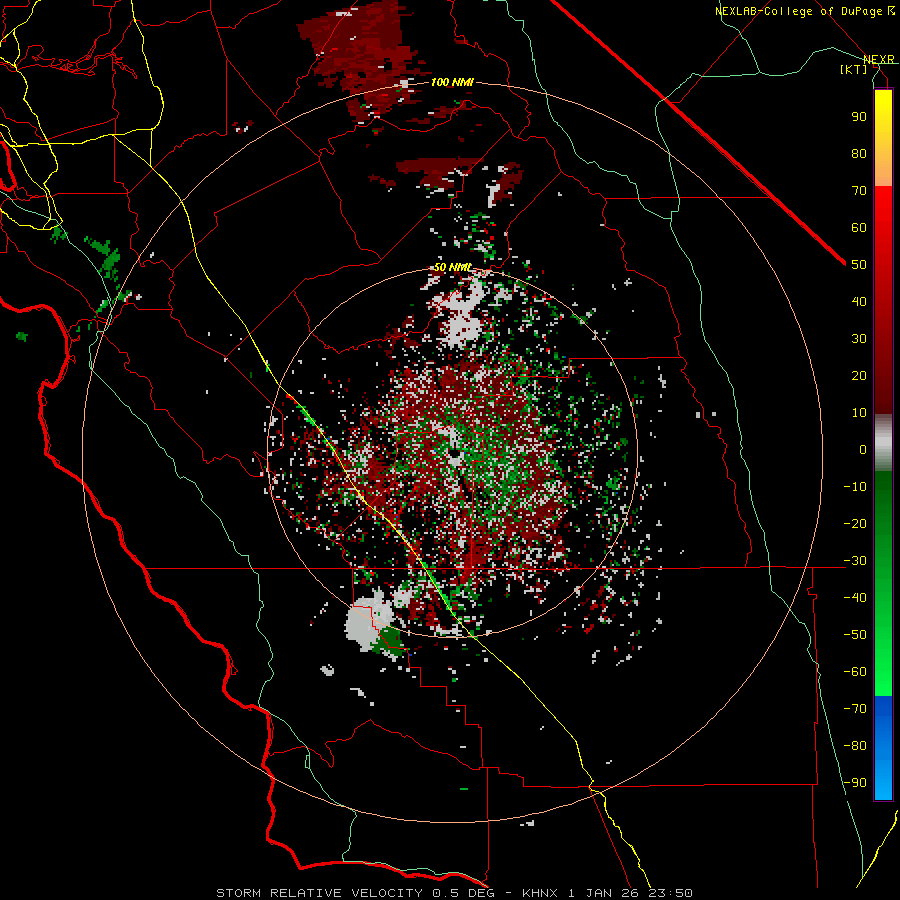Viewport: 900px width, 900px height.
Task: Click the 90 value on the velocity scale
Action: [859, 117]
